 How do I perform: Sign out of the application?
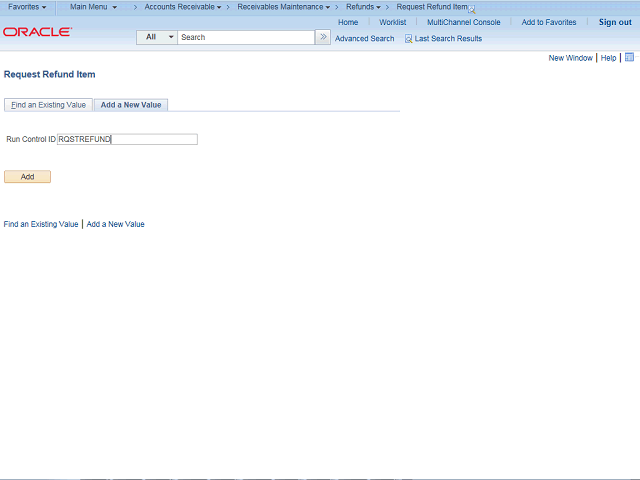coord(615,22)
